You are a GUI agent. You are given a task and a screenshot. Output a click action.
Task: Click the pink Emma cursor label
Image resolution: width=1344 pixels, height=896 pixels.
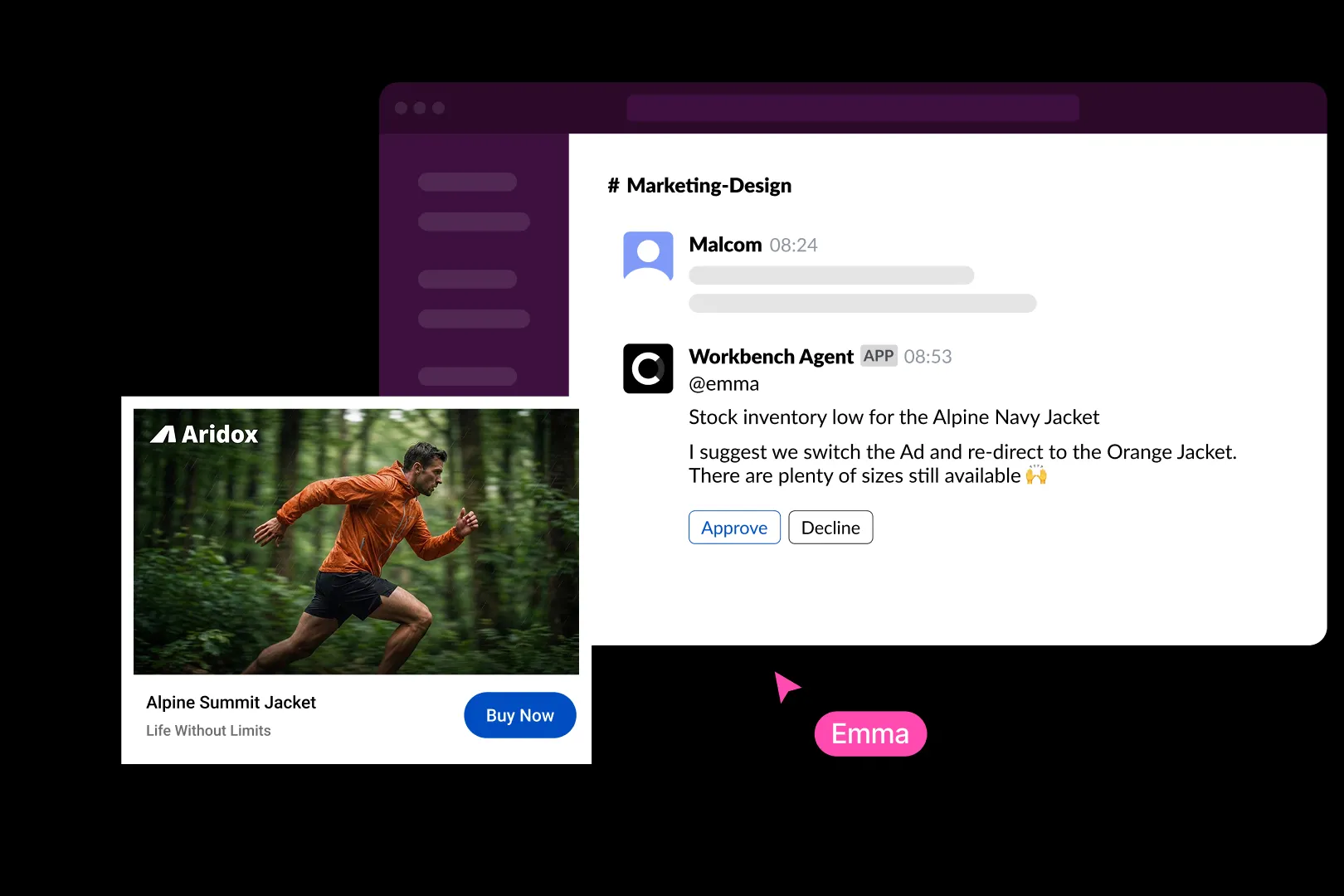870,734
